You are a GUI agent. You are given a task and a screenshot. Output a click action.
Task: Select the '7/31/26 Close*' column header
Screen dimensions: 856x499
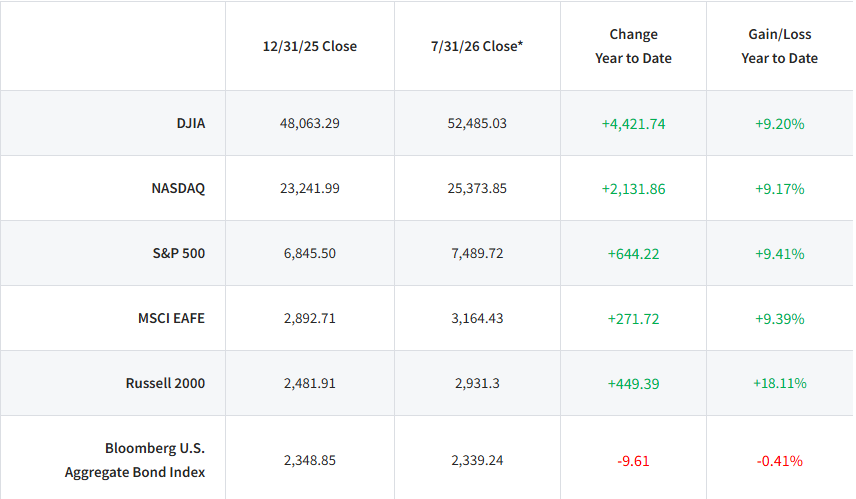pos(477,46)
